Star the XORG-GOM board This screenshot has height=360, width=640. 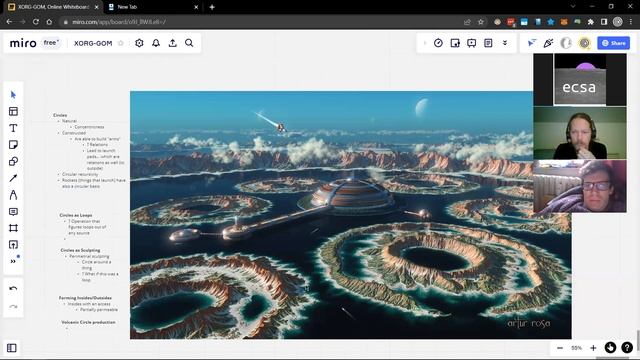(x=121, y=43)
